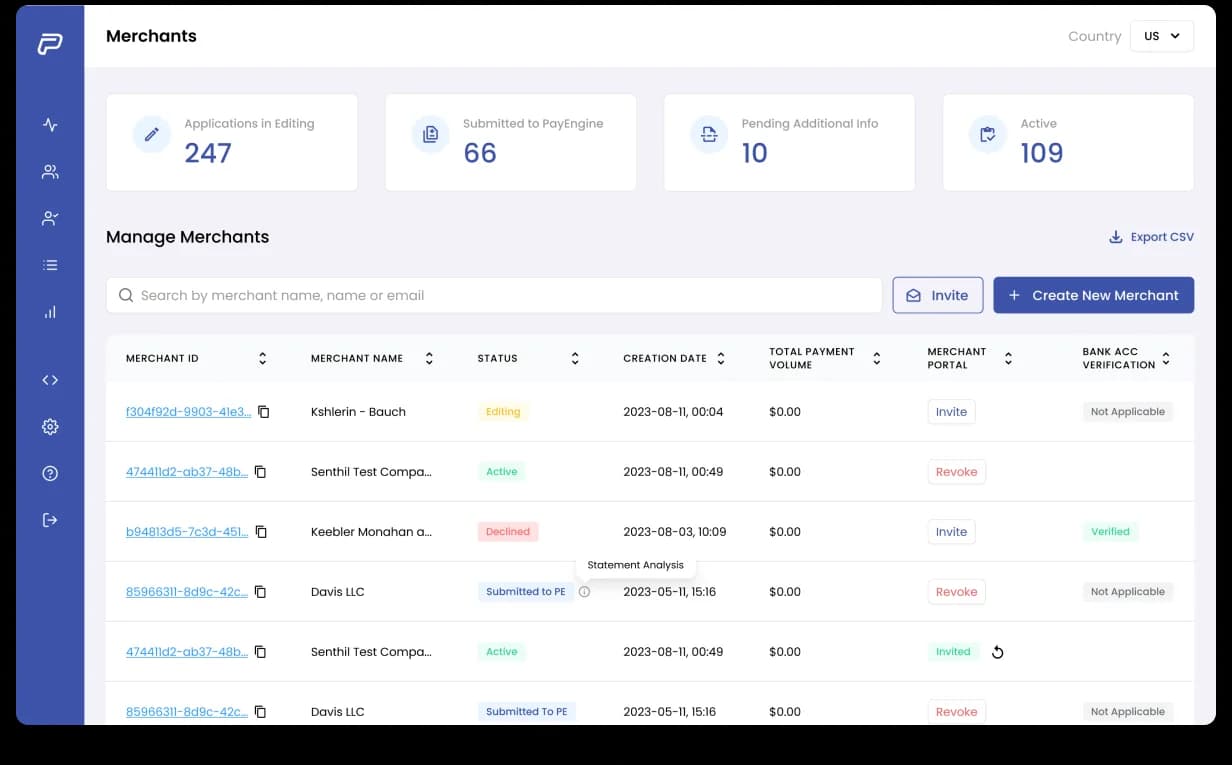This screenshot has width=1232, height=765.
Task: Open the activity pulse sidebar icon
Action: (50, 125)
